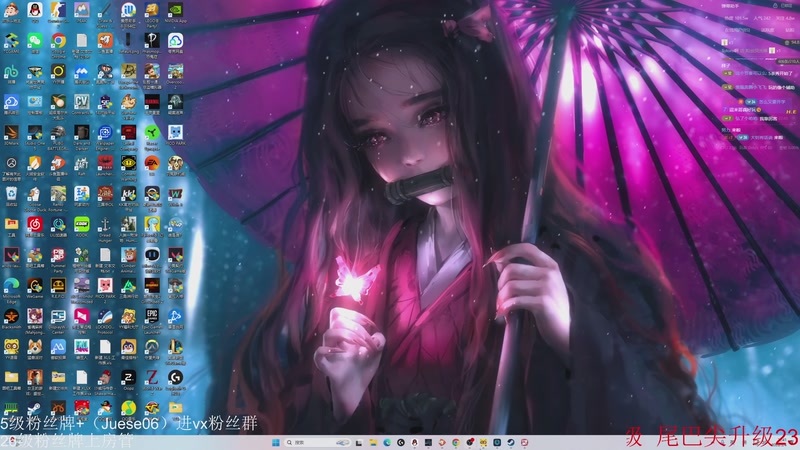Open the Pummel Party shortcut
Image resolution: width=800 pixels, height=450 pixels.
coord(58,255)
